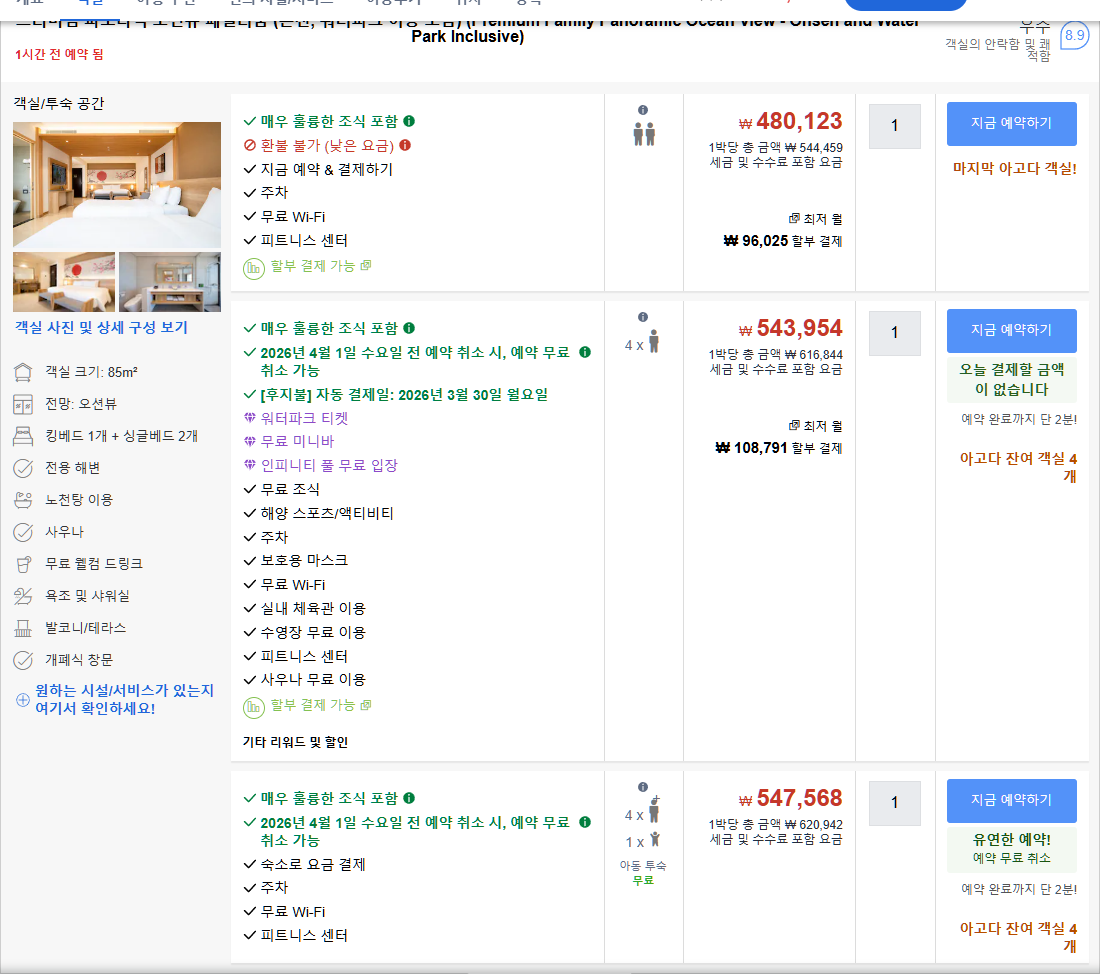1100x975 pixels.
Task: Click the two-adults occupancy icon
Action: [644, 134]
